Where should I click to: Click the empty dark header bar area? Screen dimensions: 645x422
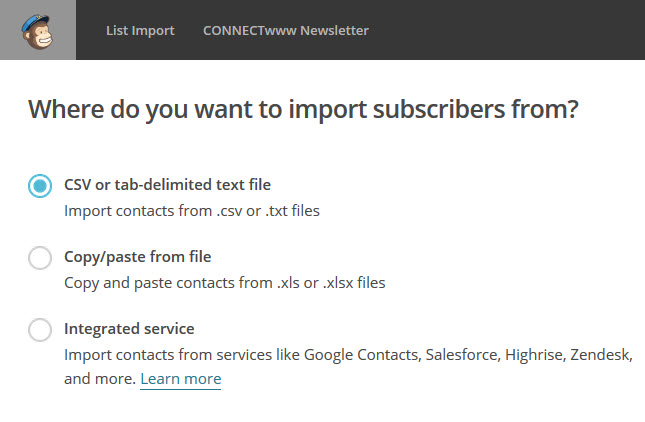[x=500, y=30]
